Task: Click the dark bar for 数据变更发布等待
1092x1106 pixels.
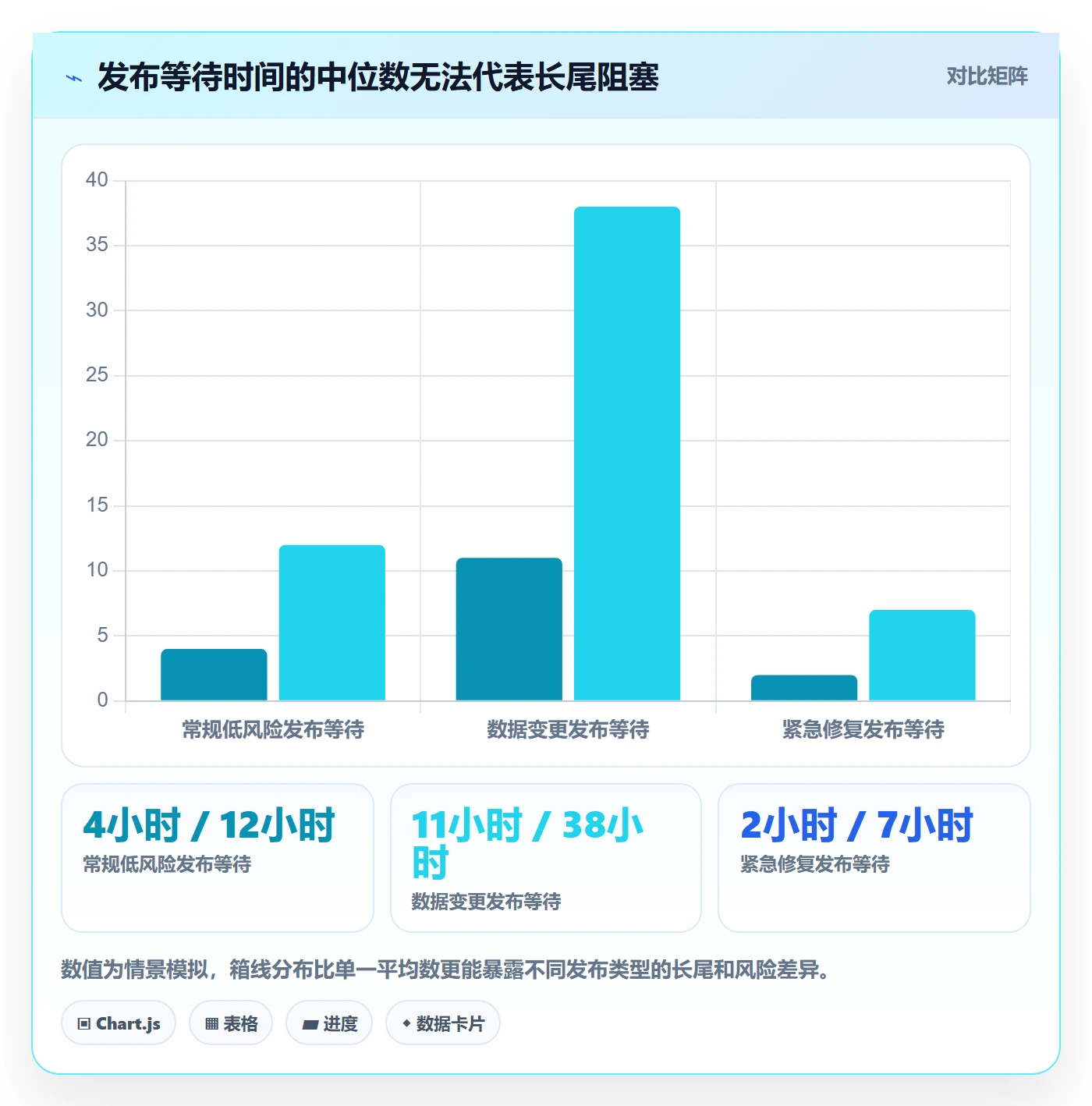Action: [509, 629]
